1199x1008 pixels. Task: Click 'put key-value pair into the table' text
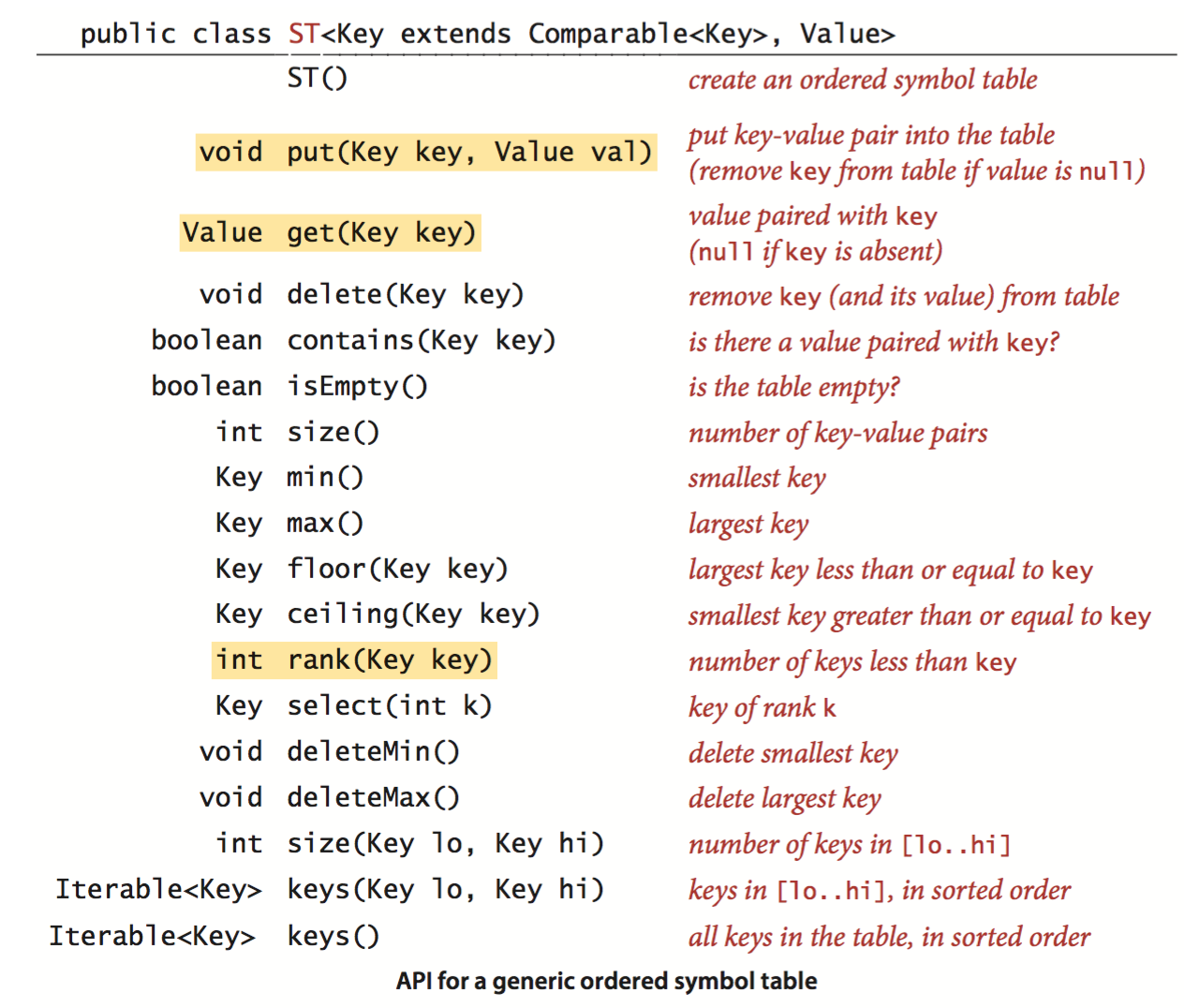(x=871, y=135)
